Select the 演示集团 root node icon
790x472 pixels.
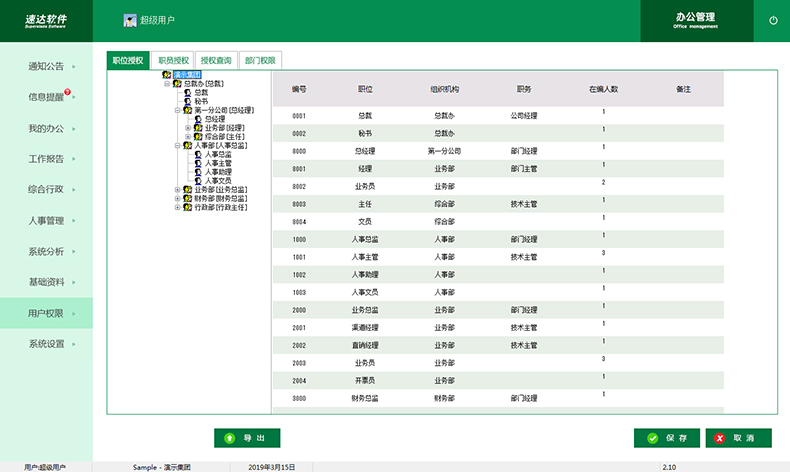coord(167,74)
